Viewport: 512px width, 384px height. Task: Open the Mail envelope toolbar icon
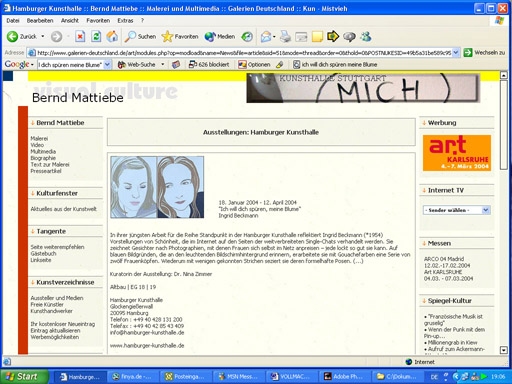point(266,36)
